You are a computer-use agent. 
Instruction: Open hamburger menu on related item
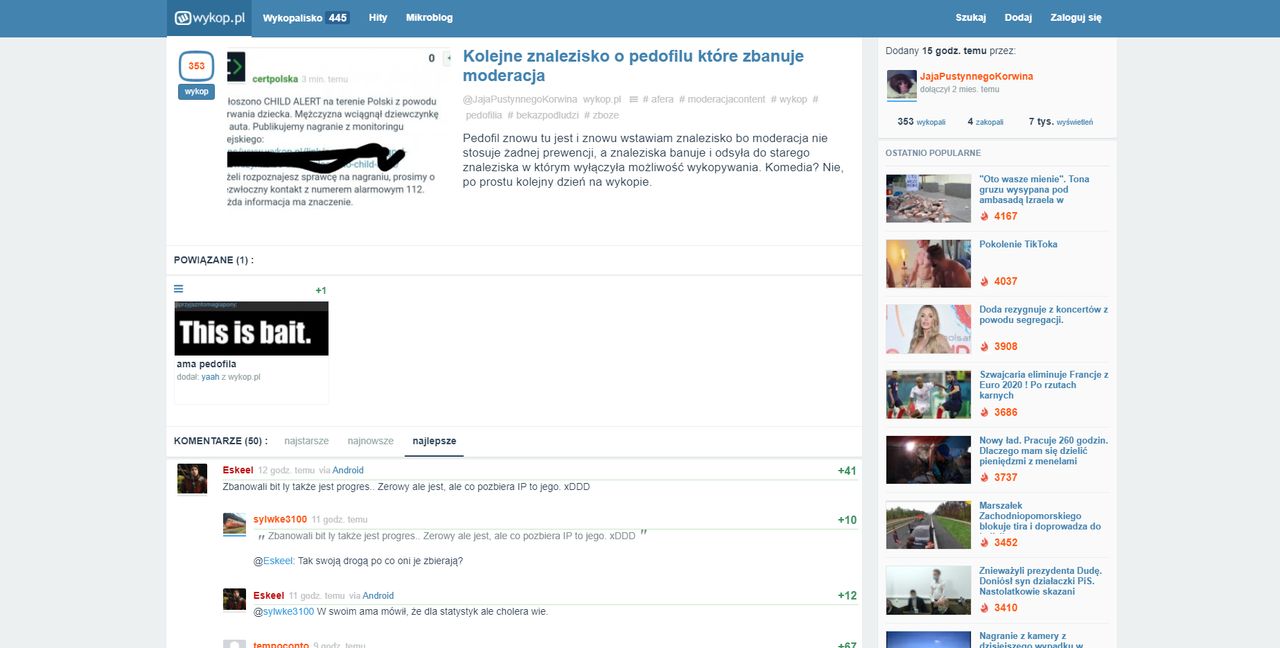tap(179, 289)
